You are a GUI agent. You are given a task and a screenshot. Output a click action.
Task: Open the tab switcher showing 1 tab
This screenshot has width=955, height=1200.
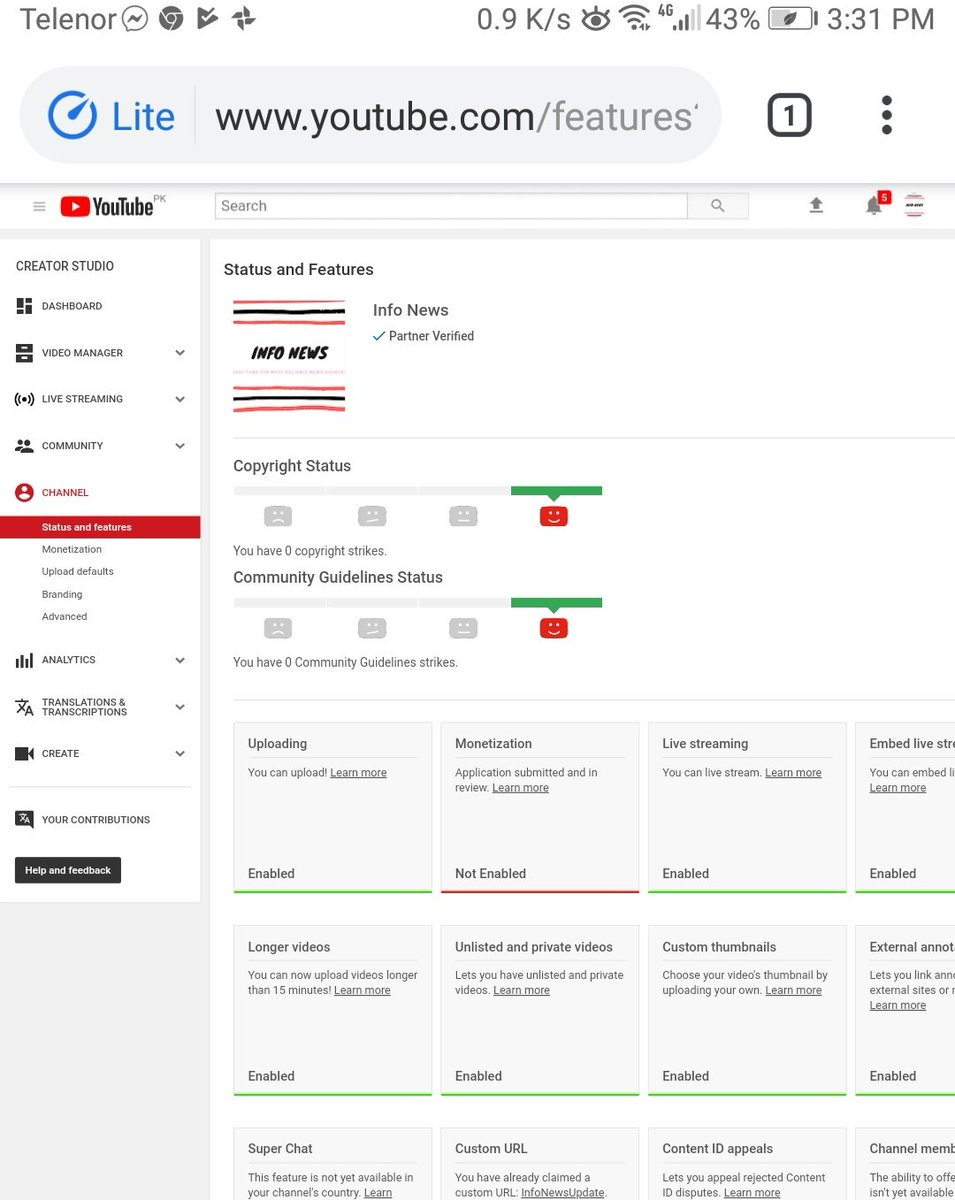[789, 116]
